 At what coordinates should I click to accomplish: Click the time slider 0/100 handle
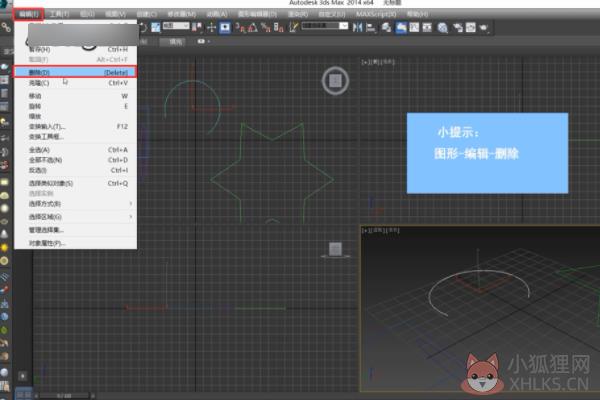[x=64, y=395]
